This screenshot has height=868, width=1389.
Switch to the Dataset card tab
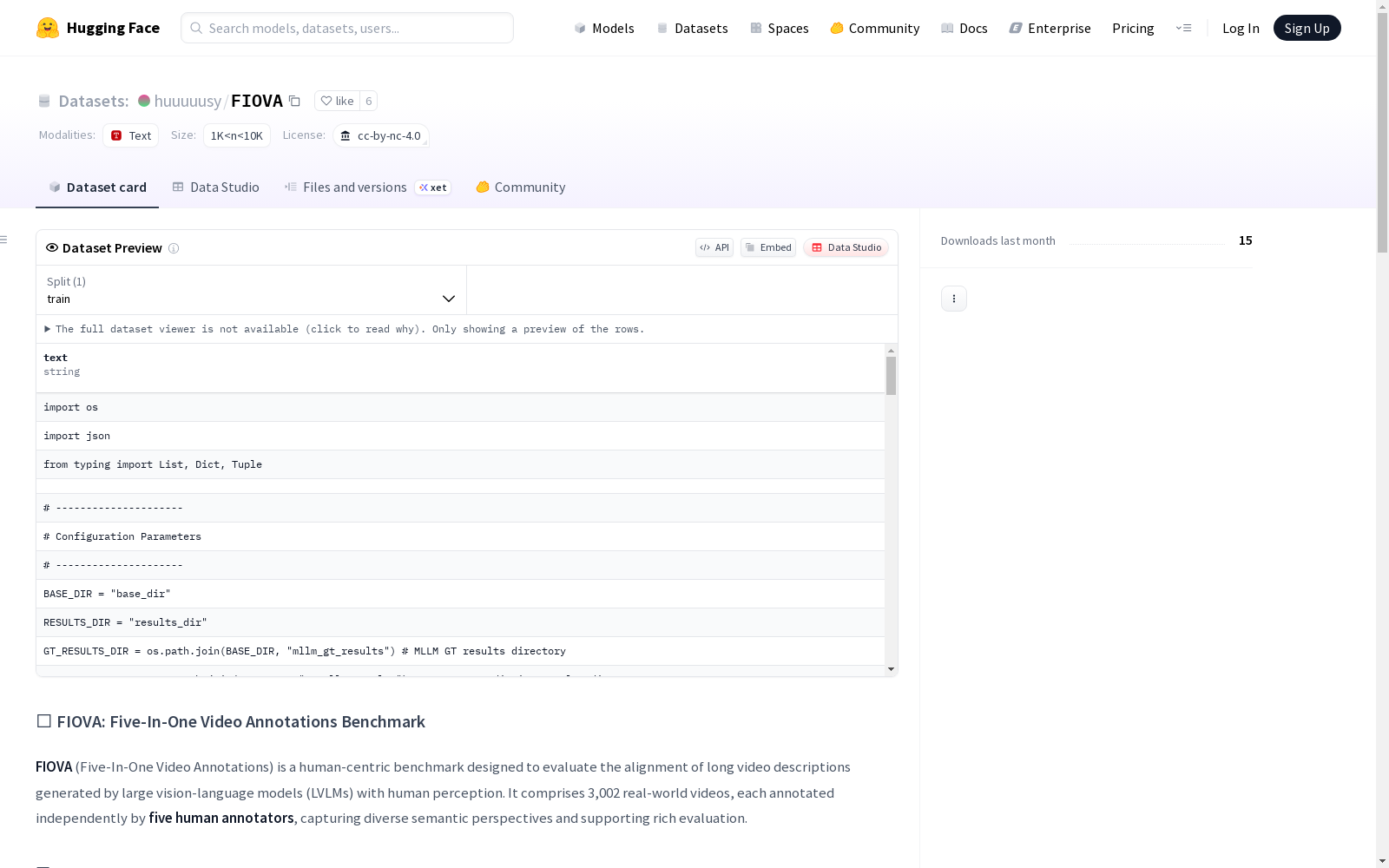coord(97,187)
